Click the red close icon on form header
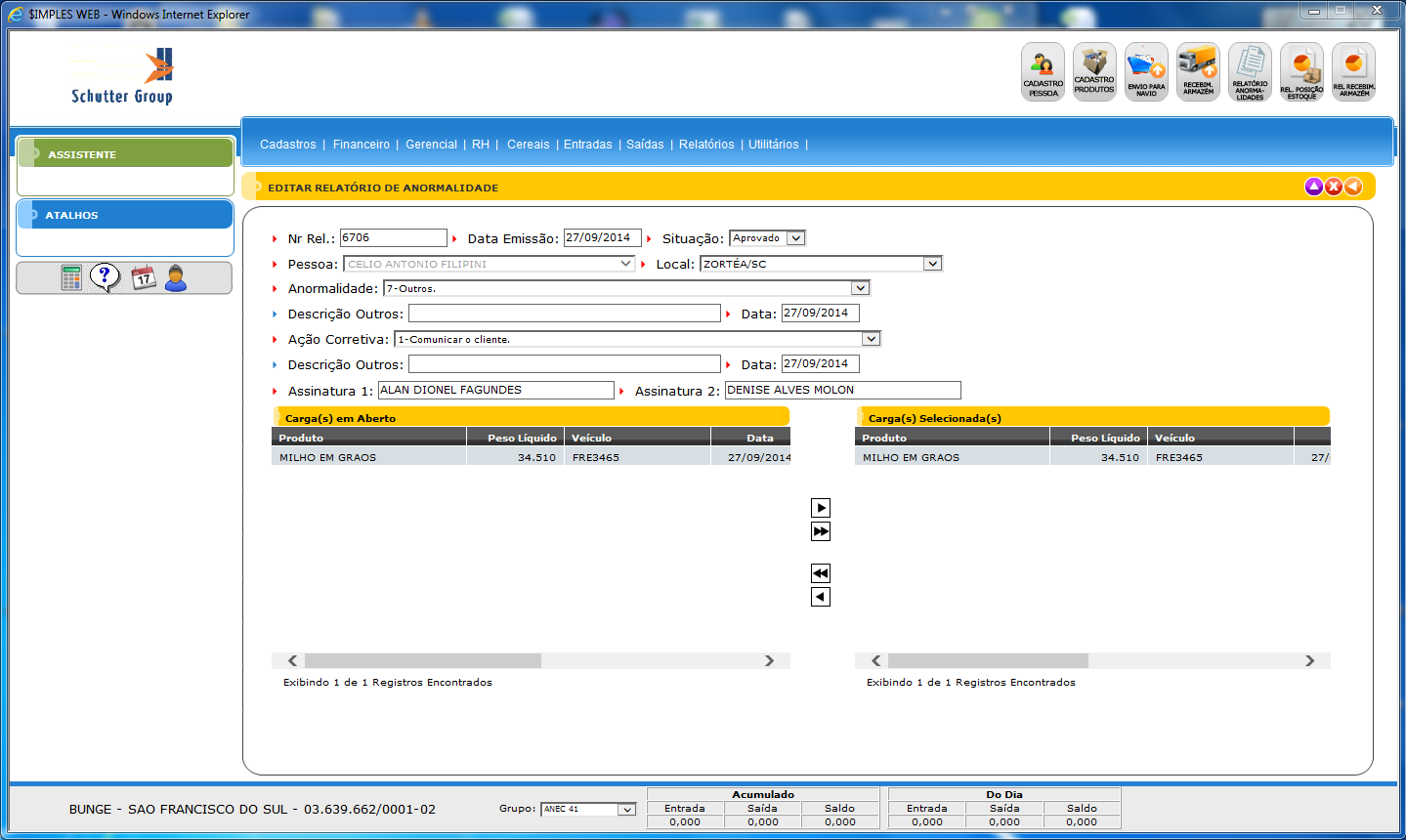The image size is (1406, 840). point(1334,187)
